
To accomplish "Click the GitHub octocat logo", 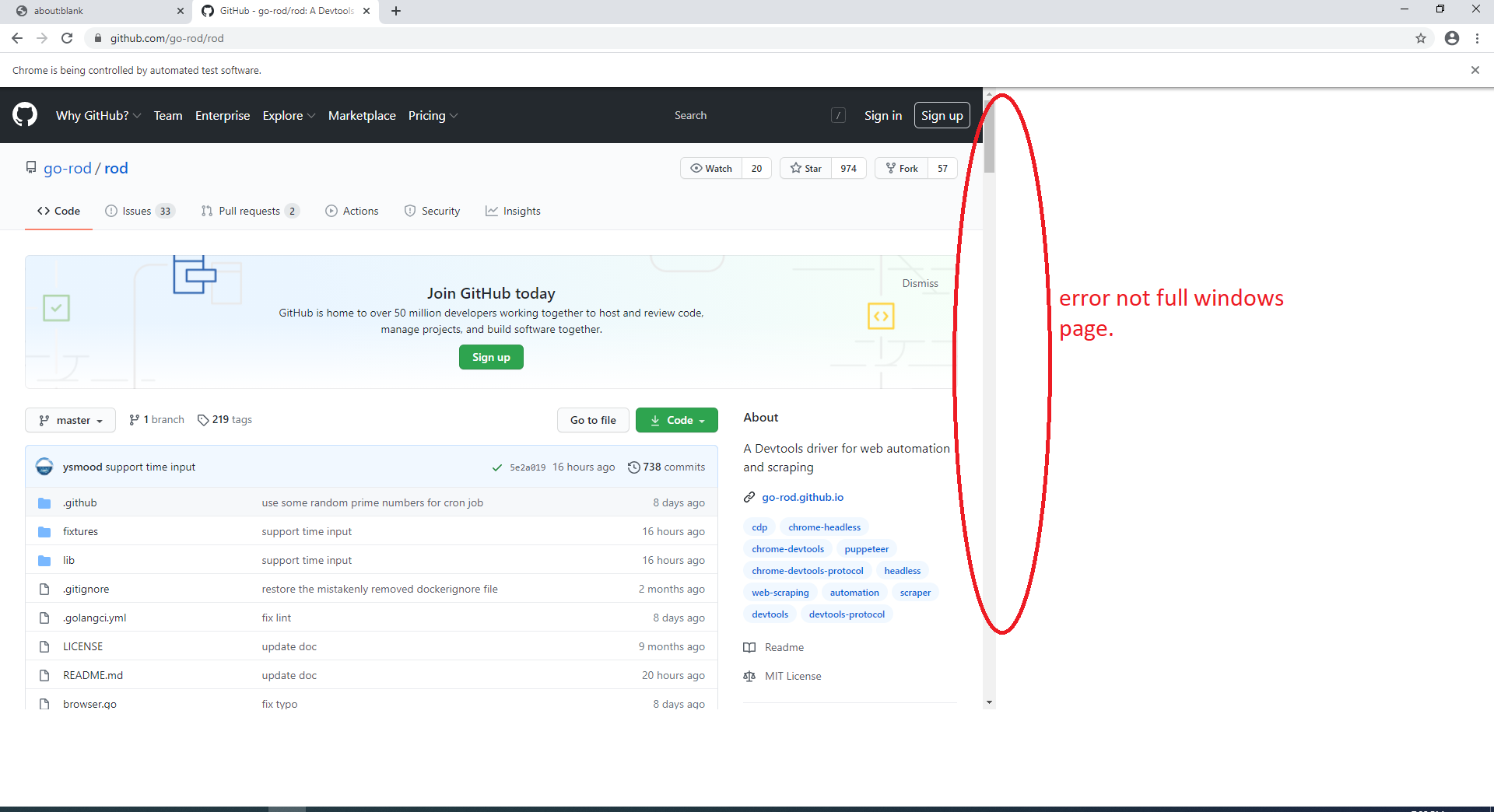I will click(x=24, y=114).
